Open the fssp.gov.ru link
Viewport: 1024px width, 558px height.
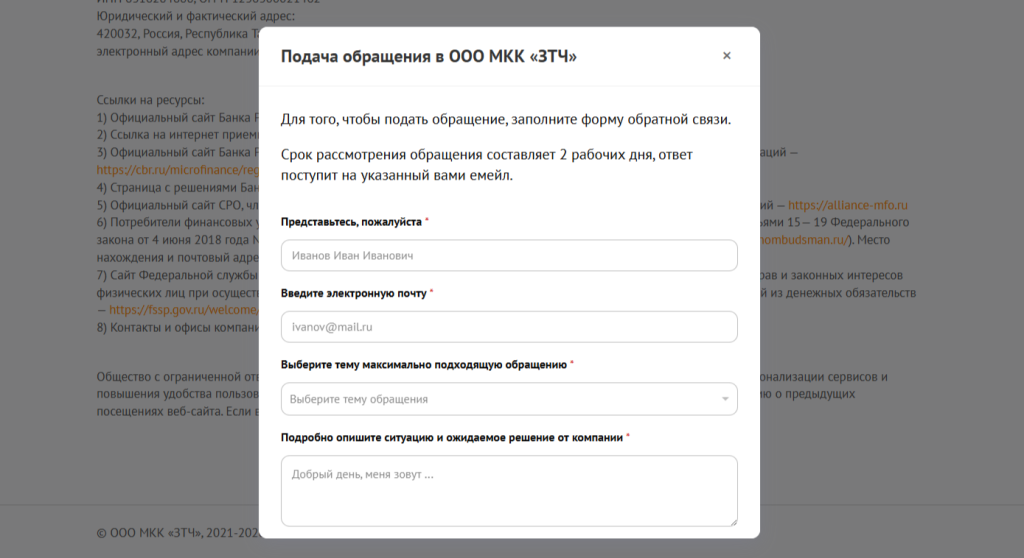point(184,310)
